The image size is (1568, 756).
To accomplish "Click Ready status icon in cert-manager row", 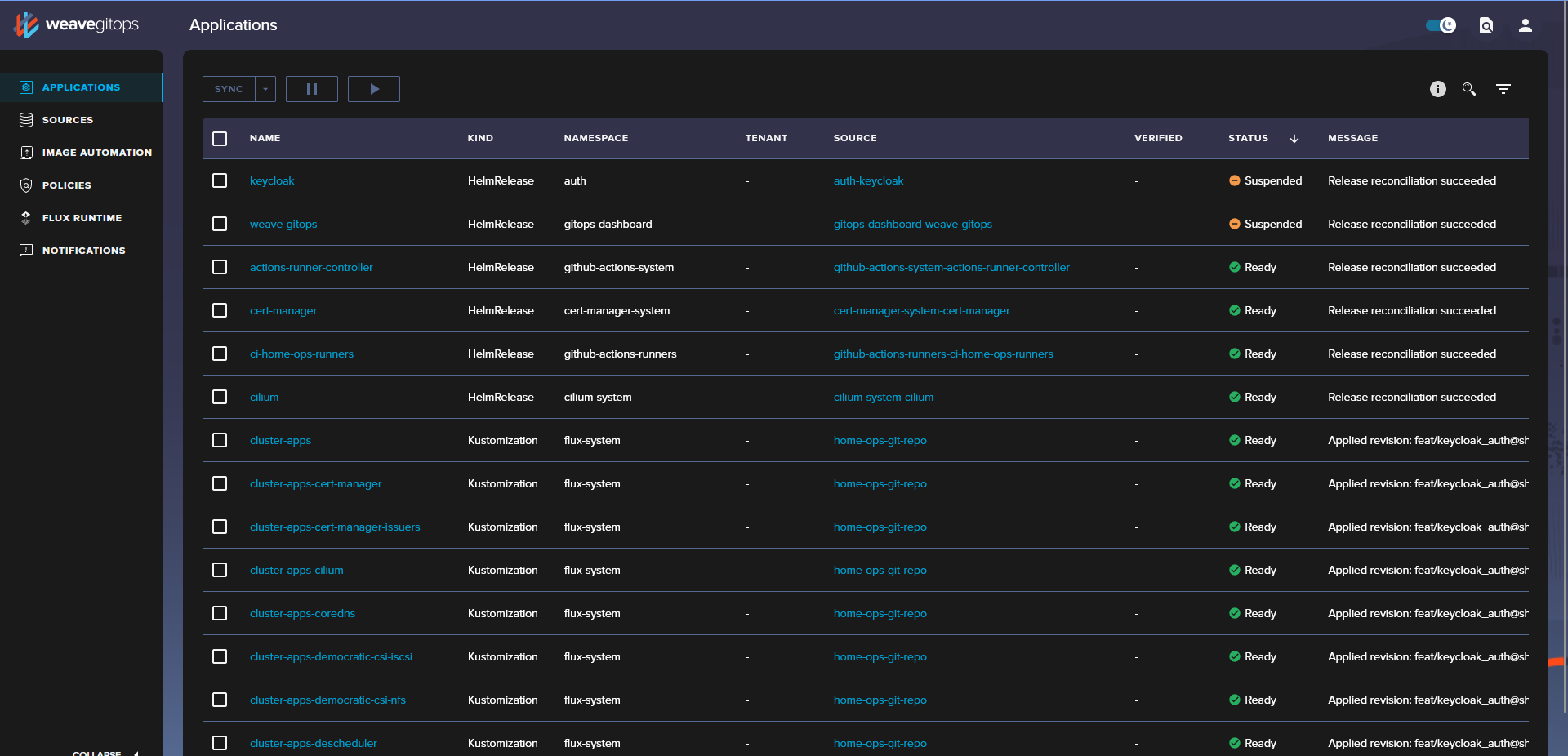I will [1235, 310].
